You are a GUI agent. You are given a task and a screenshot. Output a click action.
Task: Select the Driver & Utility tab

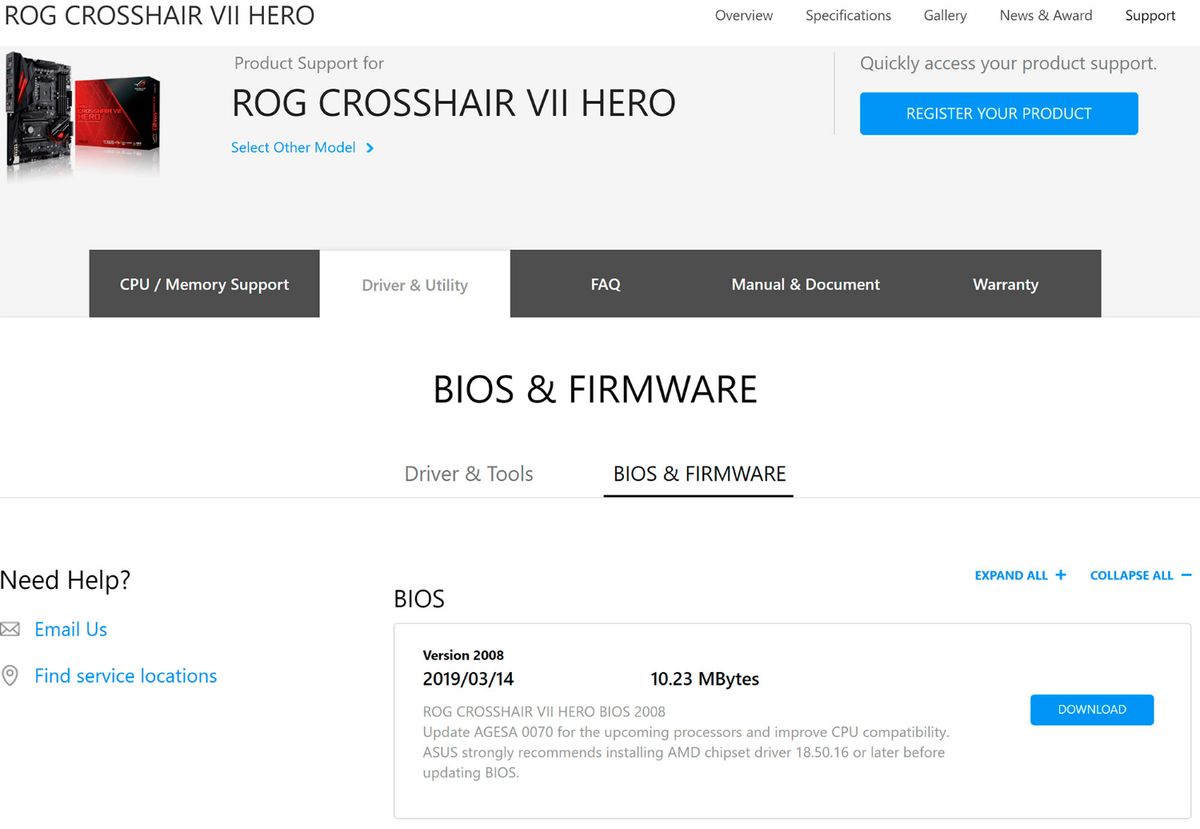point(415,284)
